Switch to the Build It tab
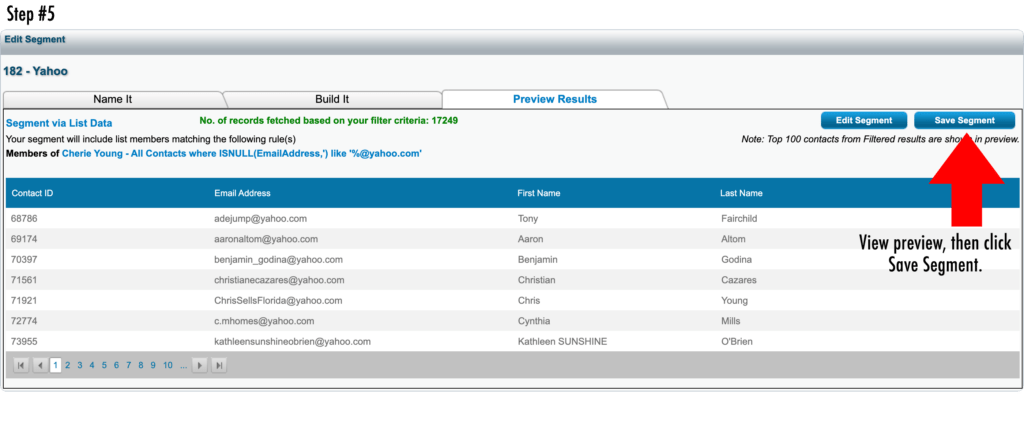The height and width of the screenshot is (430, 1024). [331, 99]
